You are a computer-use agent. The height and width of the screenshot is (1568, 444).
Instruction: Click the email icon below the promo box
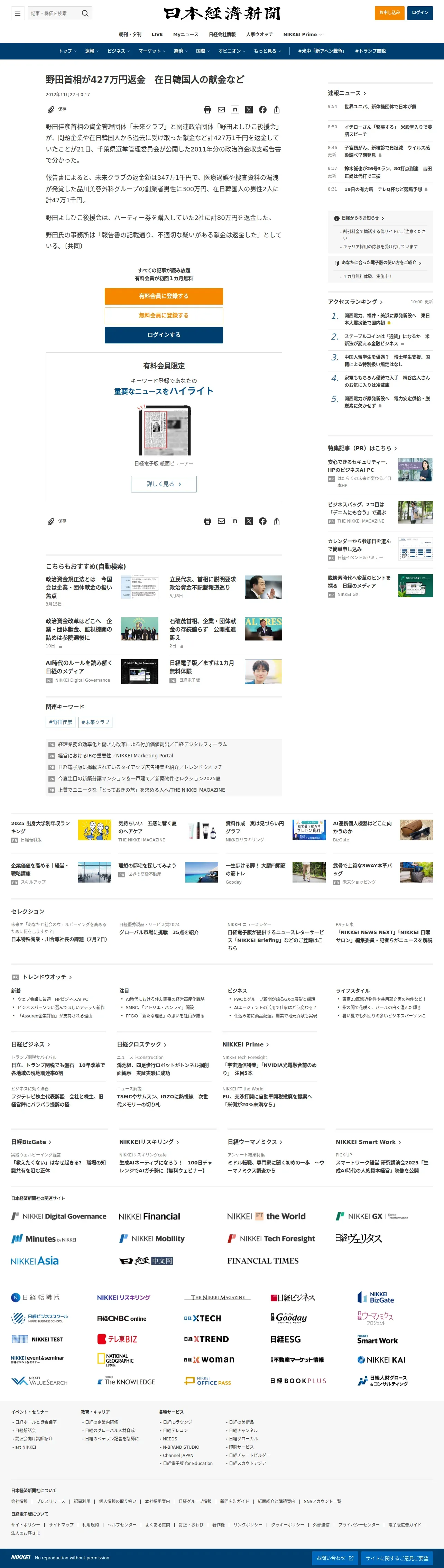click(221, 521)
